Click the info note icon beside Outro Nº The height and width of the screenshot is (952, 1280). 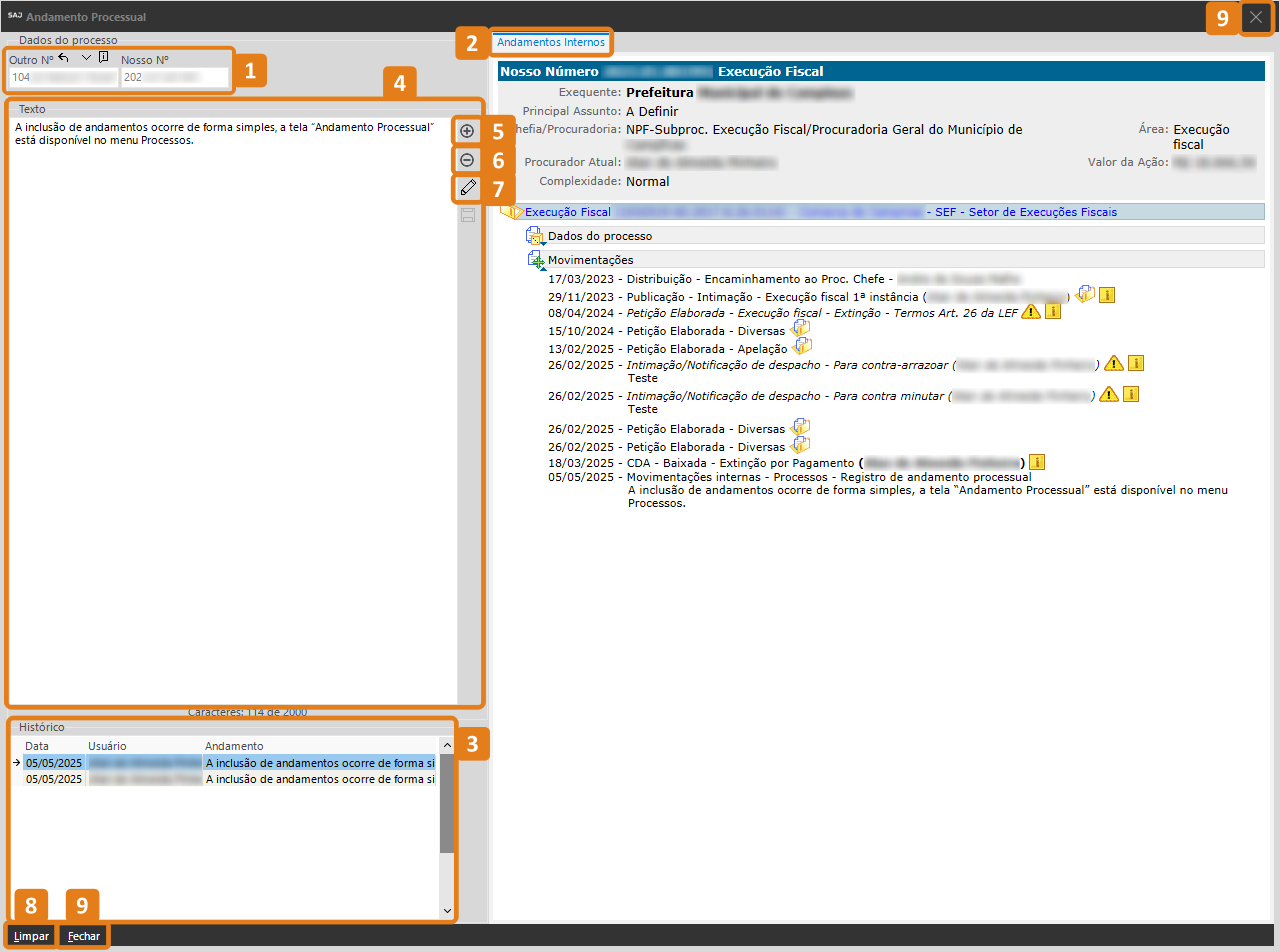[104, 58]
